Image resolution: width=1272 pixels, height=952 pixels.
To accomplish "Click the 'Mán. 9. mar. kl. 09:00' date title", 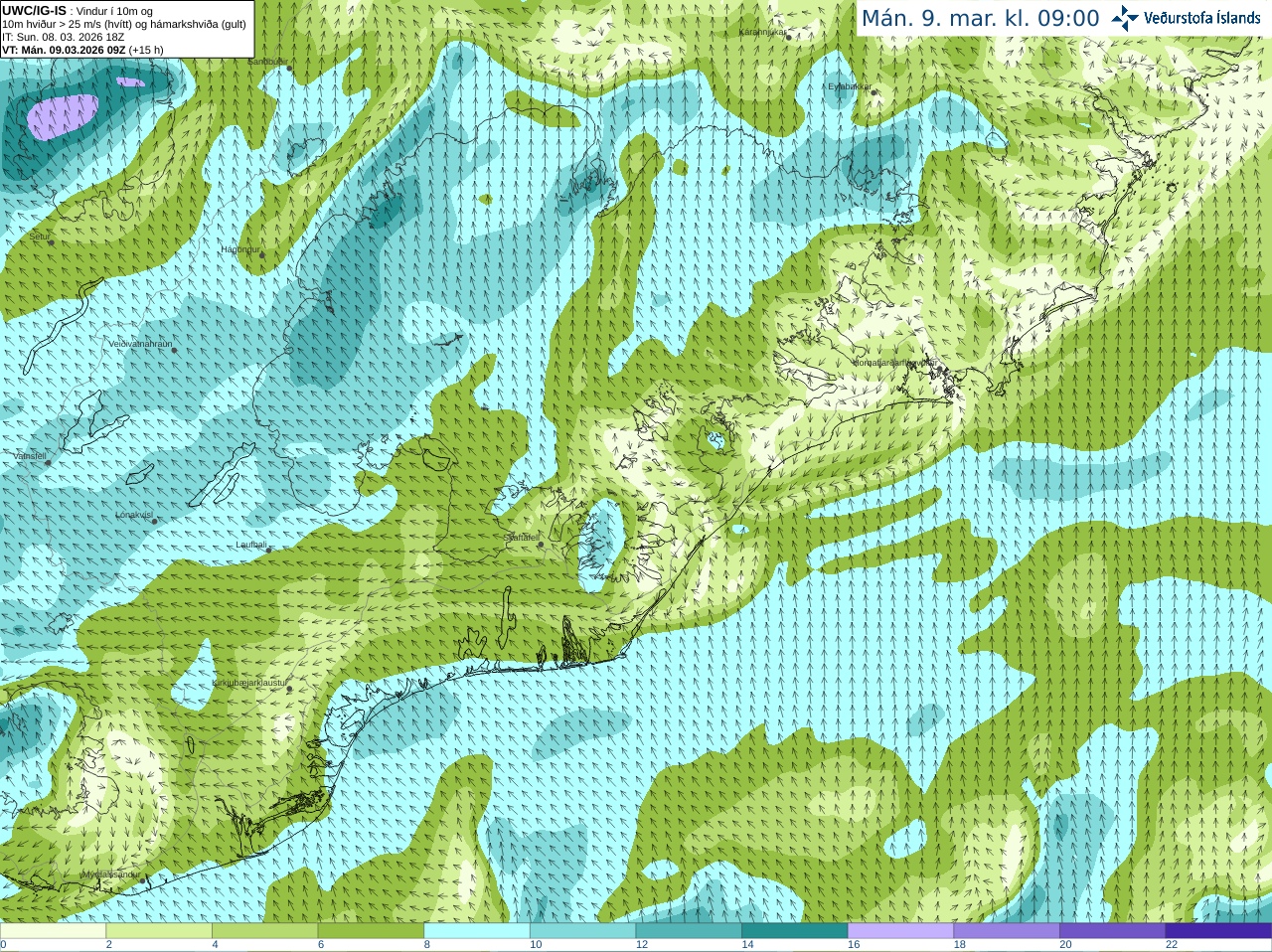I will [x=980, y=18].
